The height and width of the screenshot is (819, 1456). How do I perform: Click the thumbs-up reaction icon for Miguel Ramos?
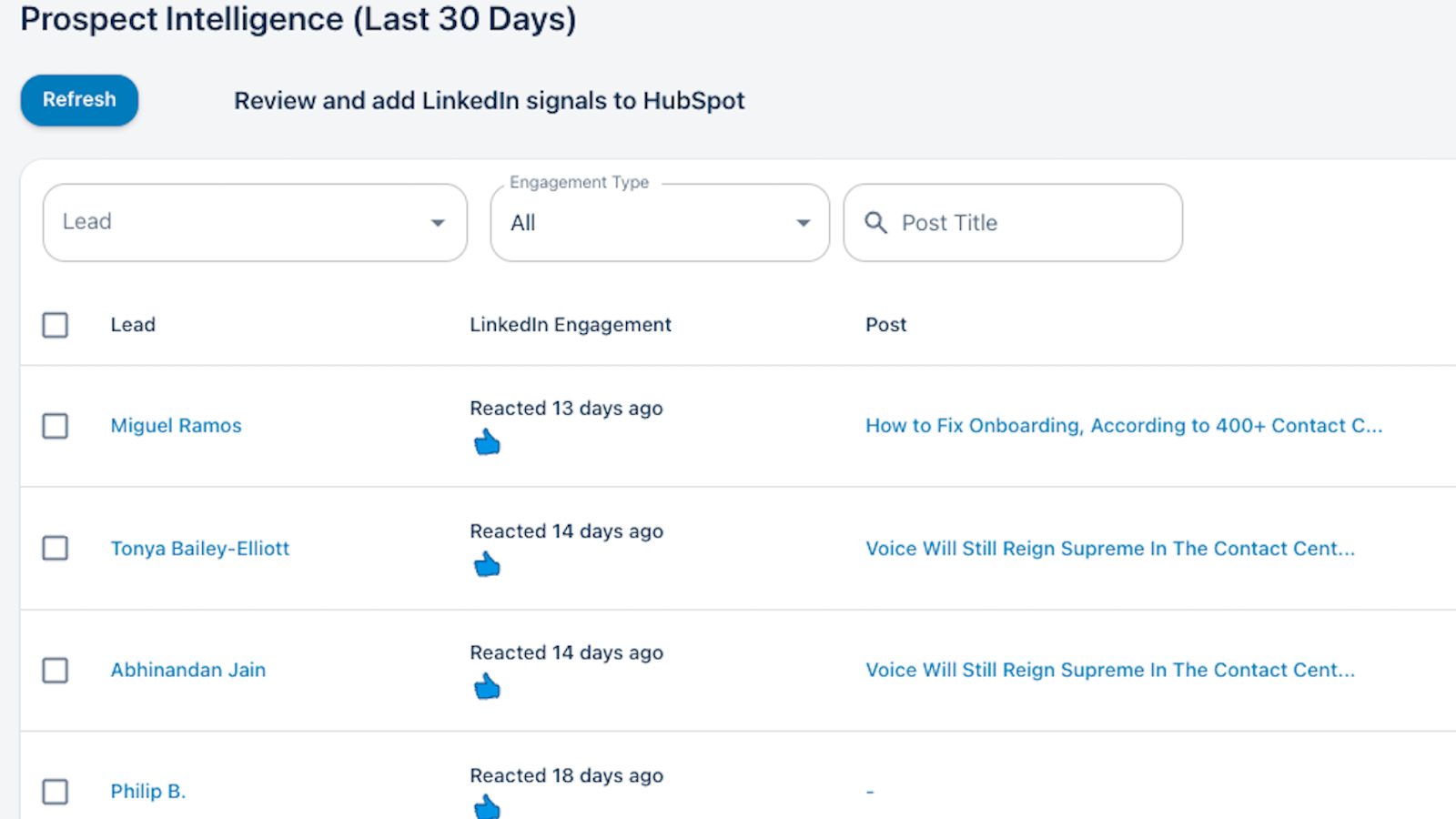point(487,442)
